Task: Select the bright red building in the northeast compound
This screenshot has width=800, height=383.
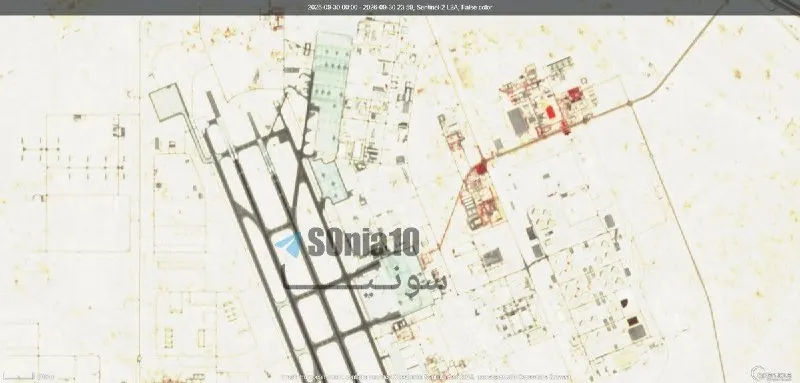Action: (x=550, y=111)
